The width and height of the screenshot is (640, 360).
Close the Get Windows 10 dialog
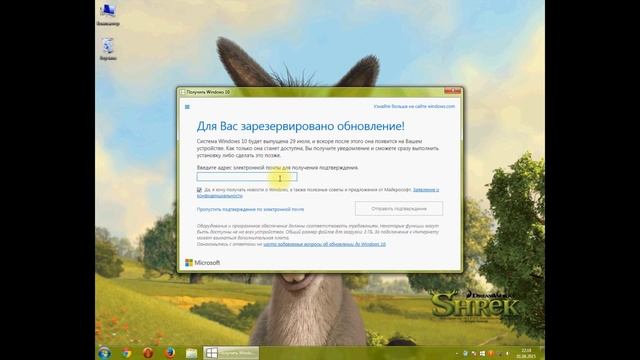pos(452,91)
